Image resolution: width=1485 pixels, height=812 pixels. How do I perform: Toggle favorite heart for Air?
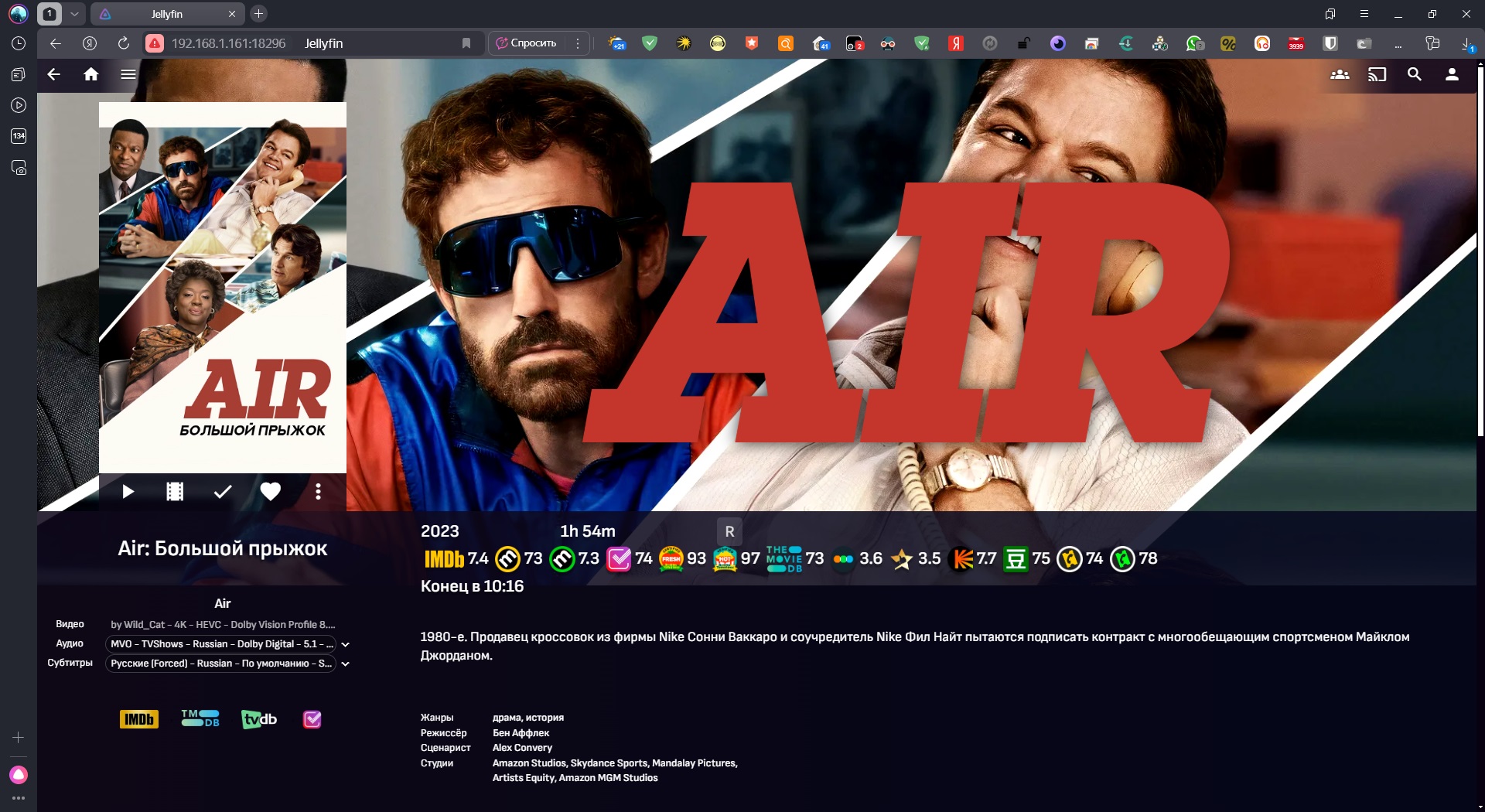[270, 492]
